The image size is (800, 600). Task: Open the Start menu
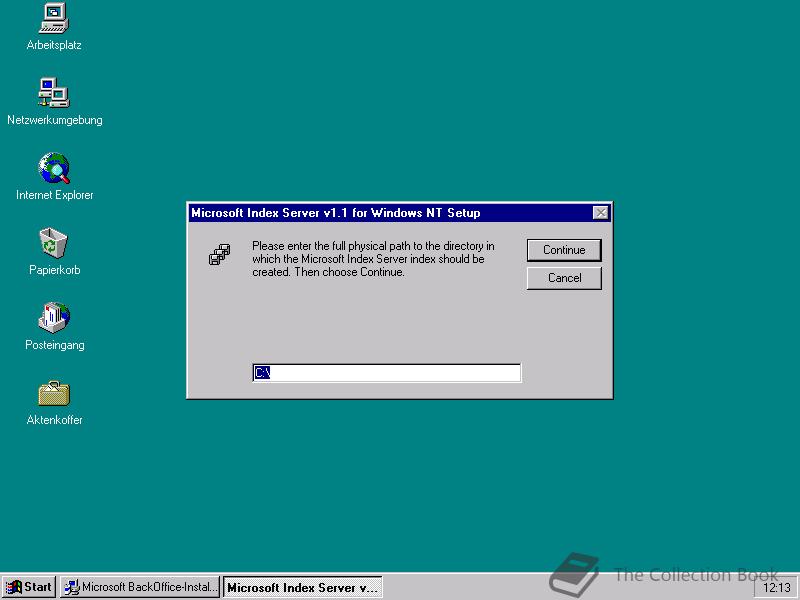point(29,587)
